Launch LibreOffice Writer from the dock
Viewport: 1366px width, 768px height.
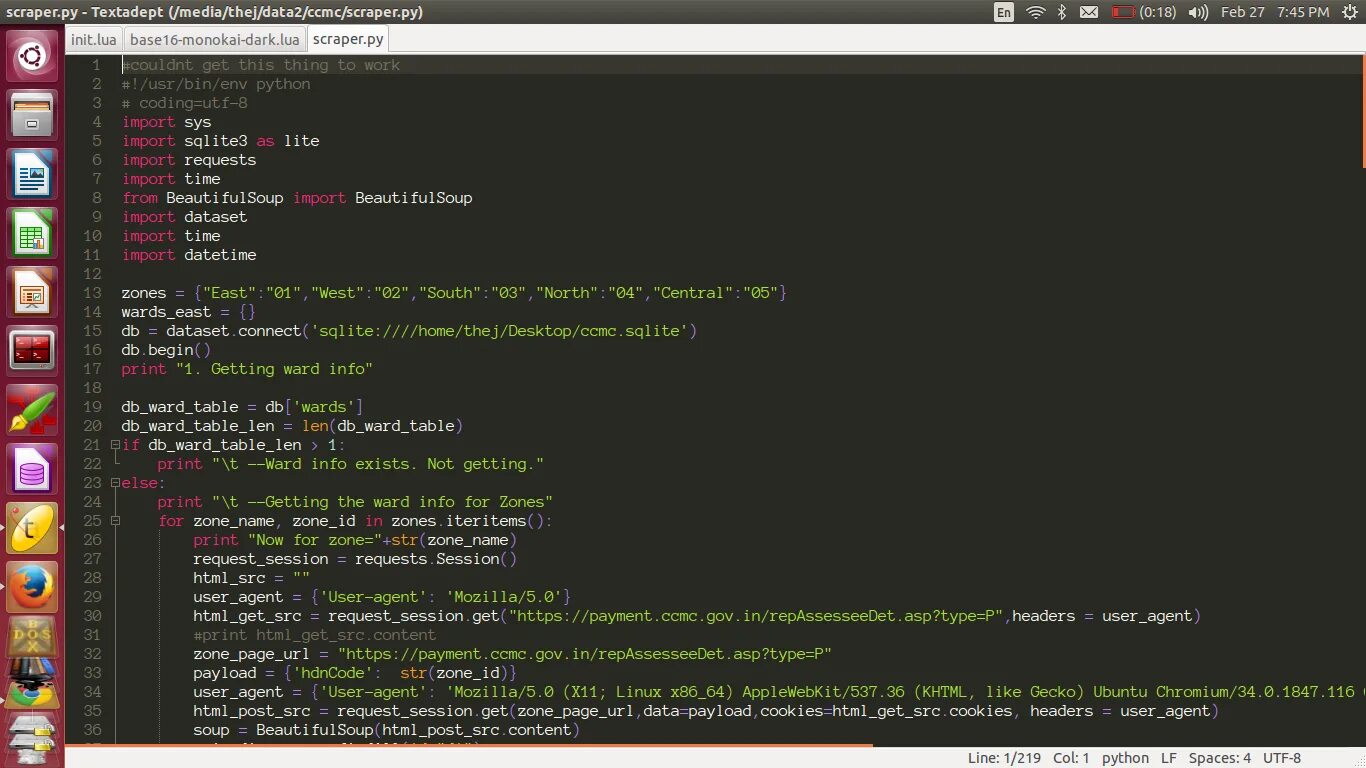pyautogui.click(x=32, y=173)
